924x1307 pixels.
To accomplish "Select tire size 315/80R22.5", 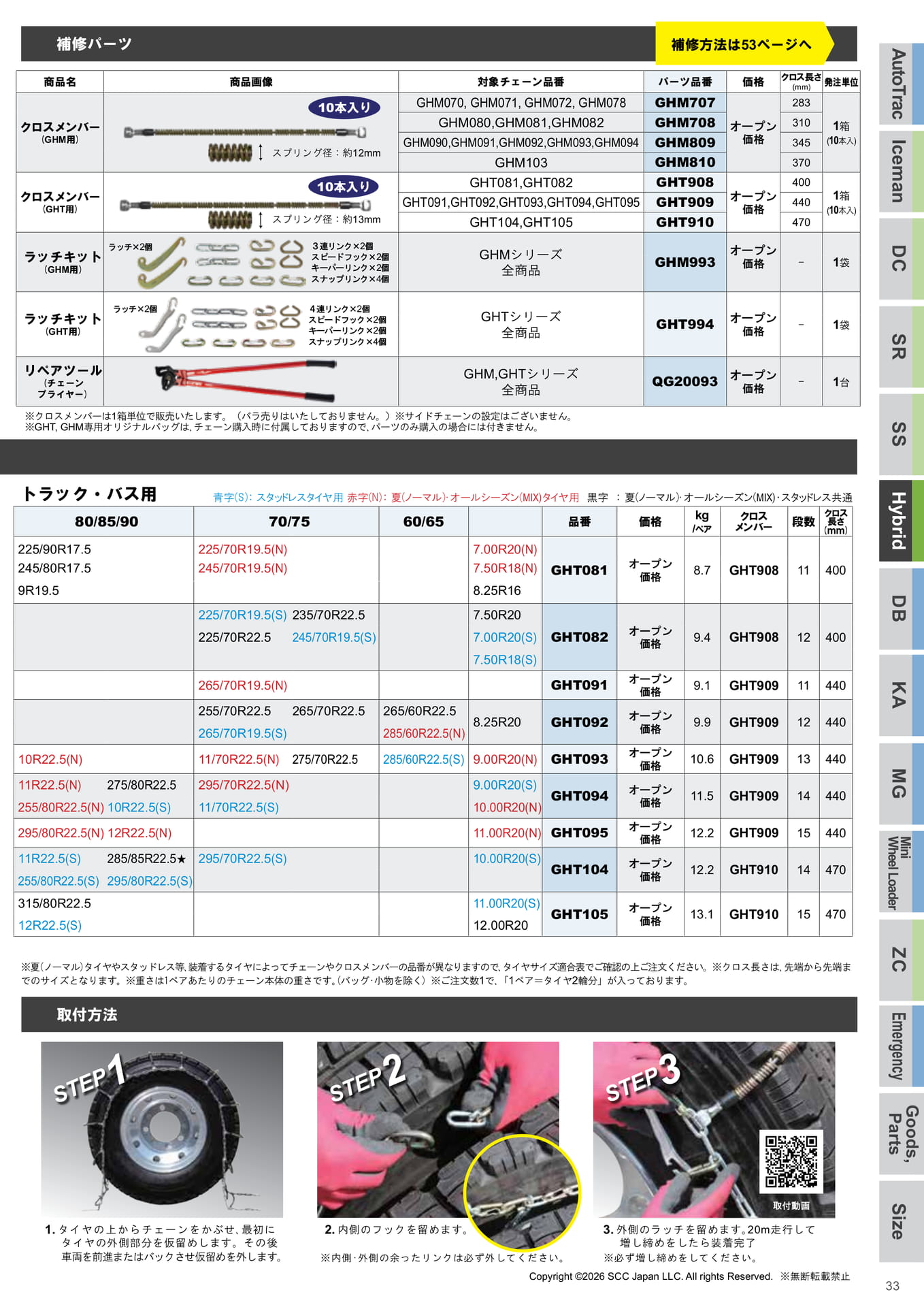I will [54, 903].
